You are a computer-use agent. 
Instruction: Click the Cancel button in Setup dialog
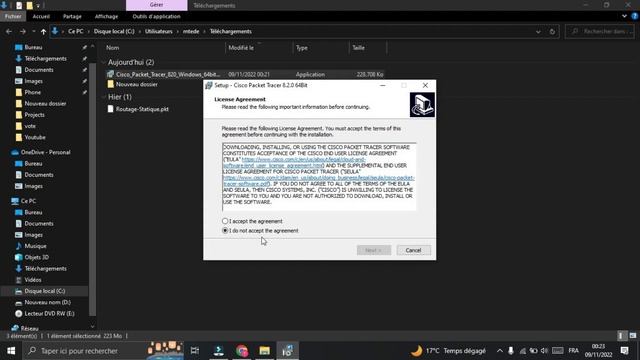click(x=413, y=250)
